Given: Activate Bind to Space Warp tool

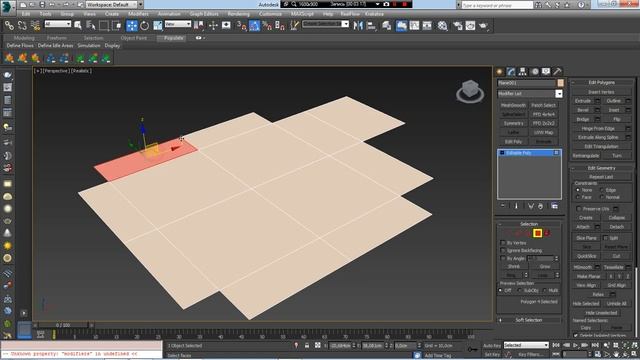Looking at the screenshot, I should click(x=36, y=26).
